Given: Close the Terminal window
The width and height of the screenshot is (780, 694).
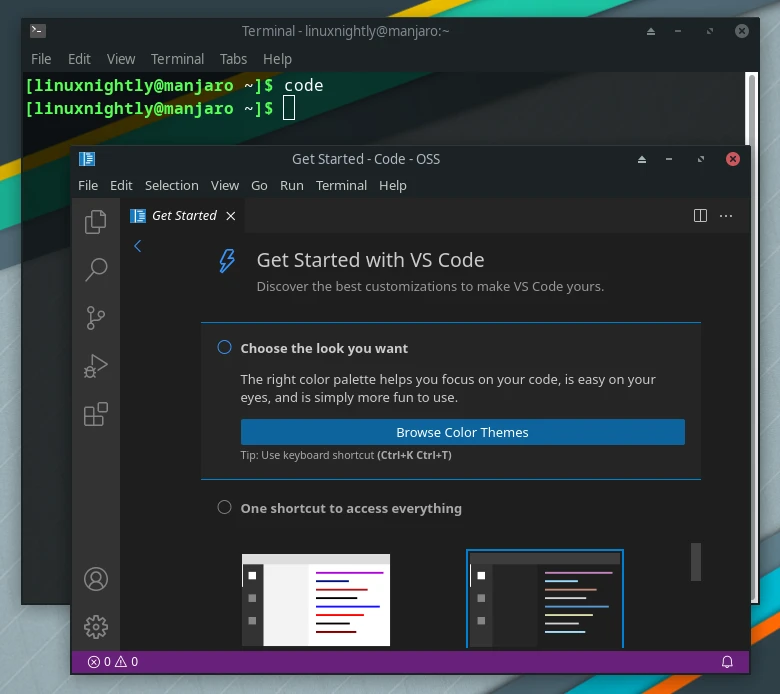Looking at the screenshot, I should [x=741, y=31].
